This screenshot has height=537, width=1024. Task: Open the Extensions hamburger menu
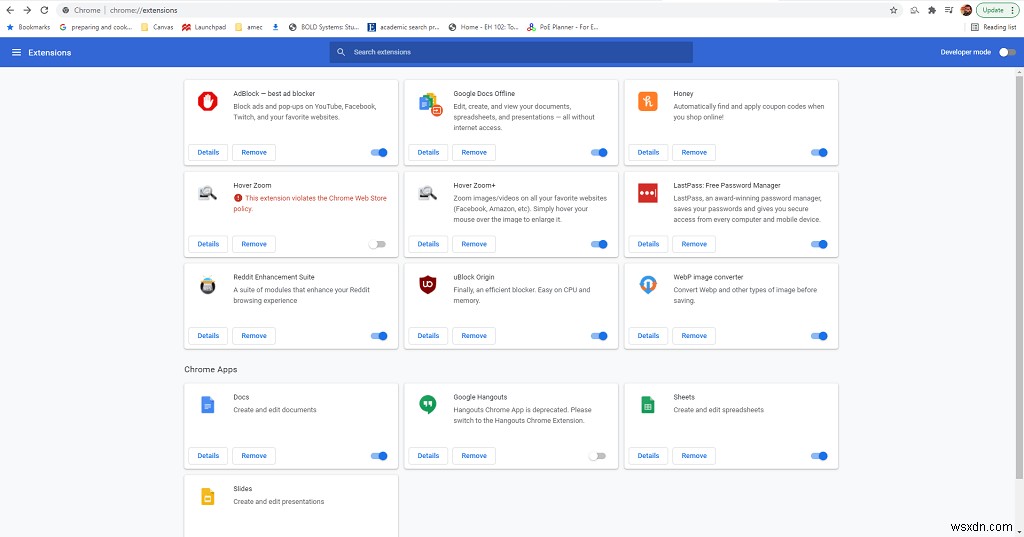coord(16,52)
